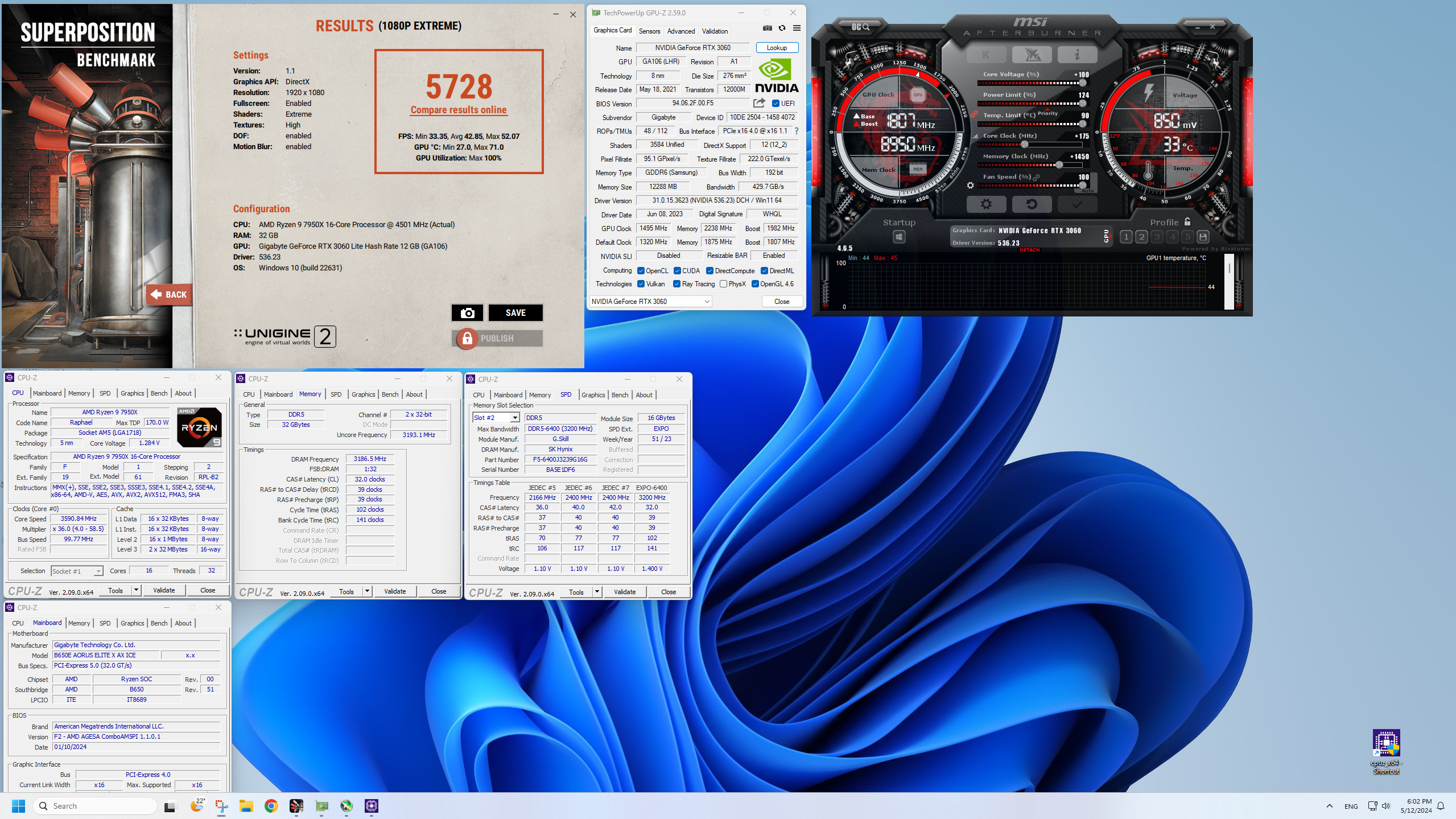Select Afterburner profile slot 2
The height and width of the screenshot is (819, 1456).
(x=1141, y=237)
